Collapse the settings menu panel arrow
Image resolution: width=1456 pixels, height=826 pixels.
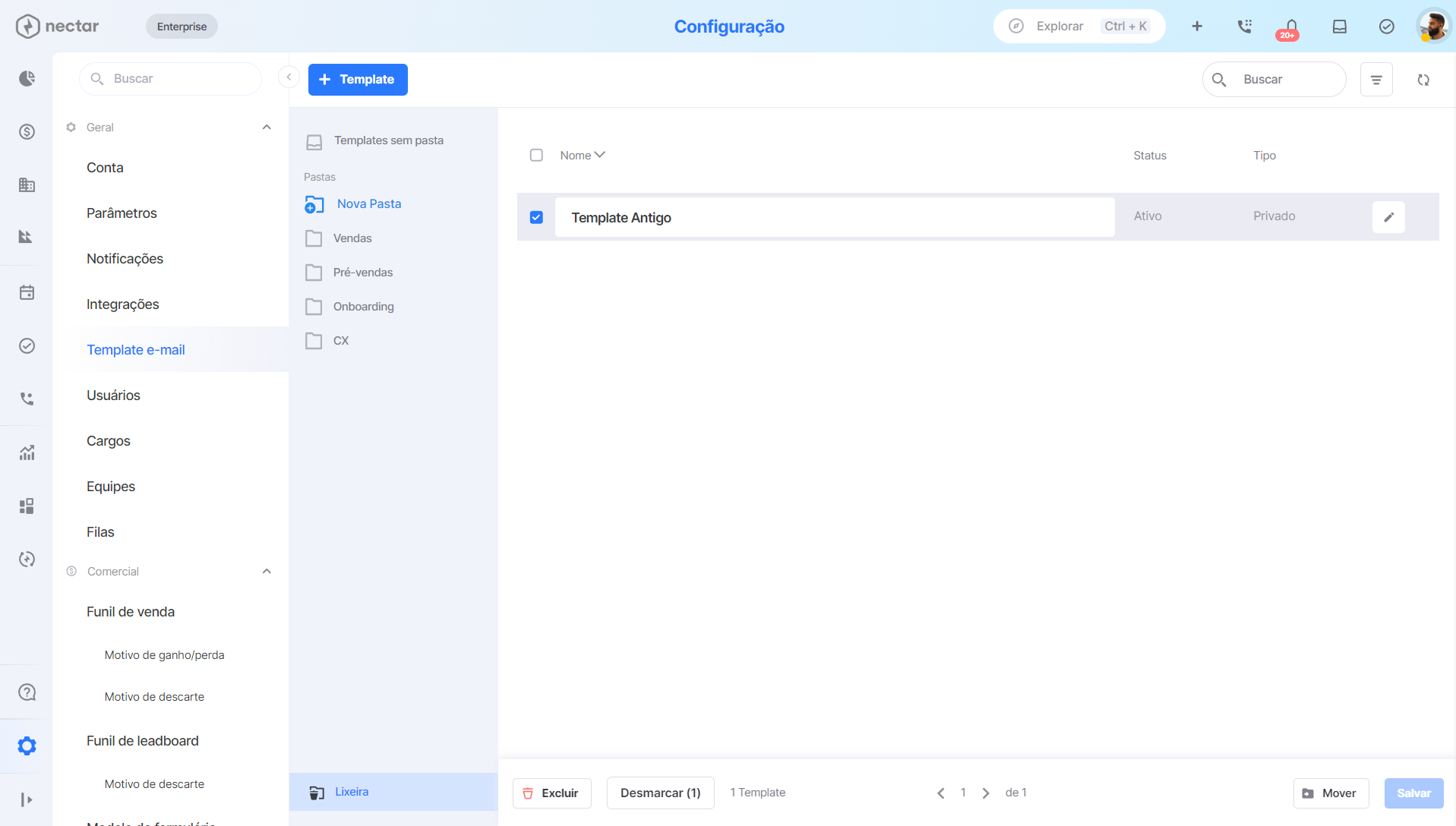tap(289, 77)
